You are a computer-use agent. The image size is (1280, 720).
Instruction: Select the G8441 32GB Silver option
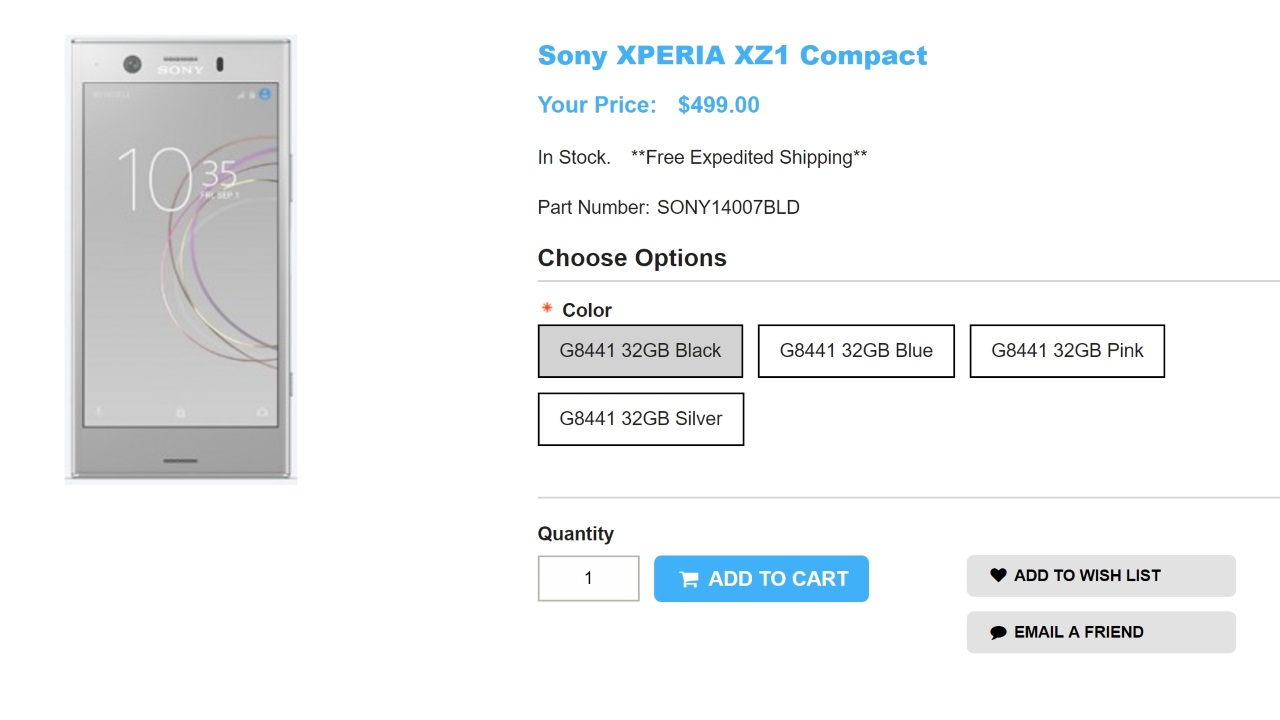point(640,419)
